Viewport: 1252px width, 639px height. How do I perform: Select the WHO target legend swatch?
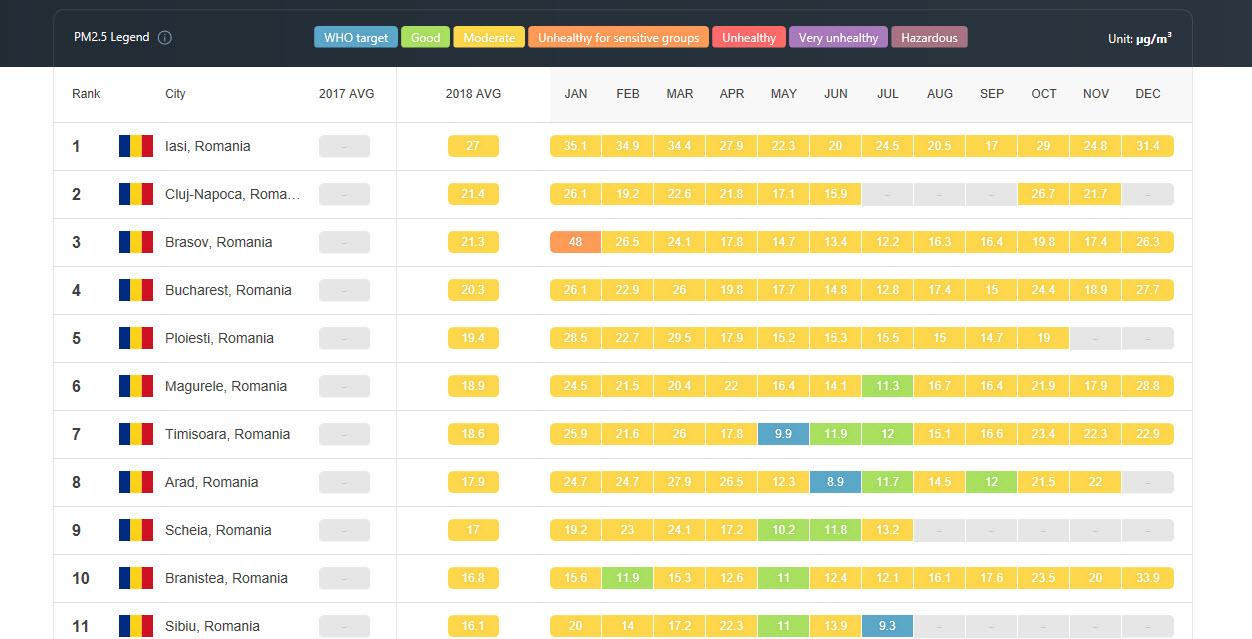click(x=355, y=38)
